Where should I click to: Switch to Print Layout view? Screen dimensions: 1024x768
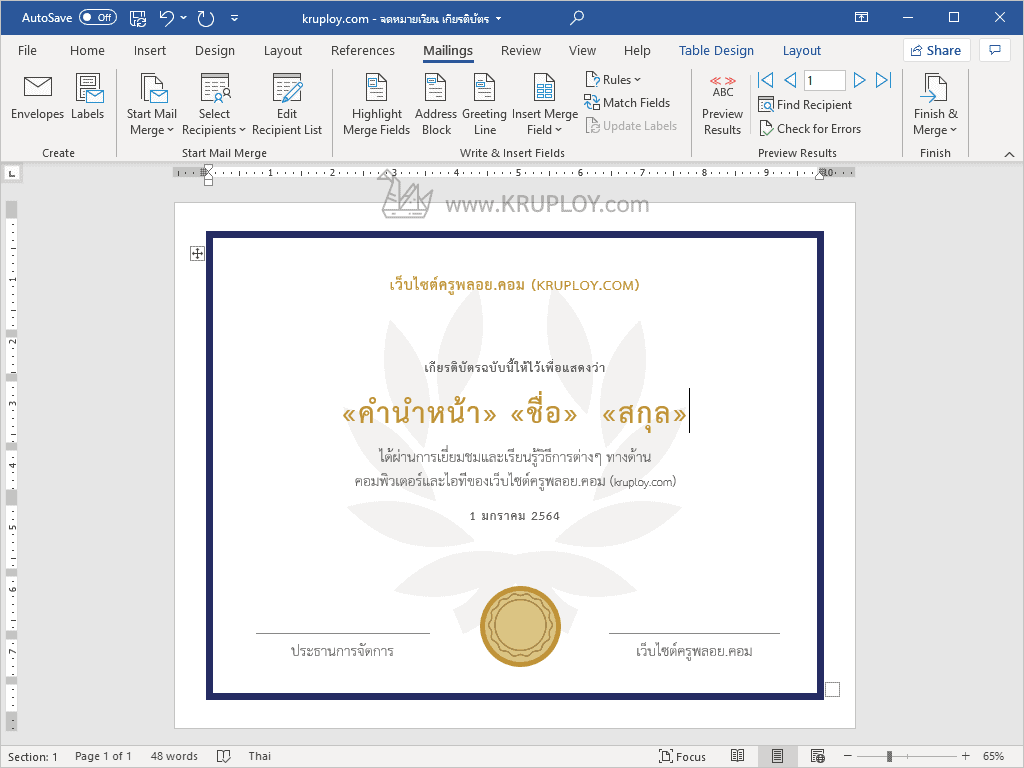pos(777,756)
